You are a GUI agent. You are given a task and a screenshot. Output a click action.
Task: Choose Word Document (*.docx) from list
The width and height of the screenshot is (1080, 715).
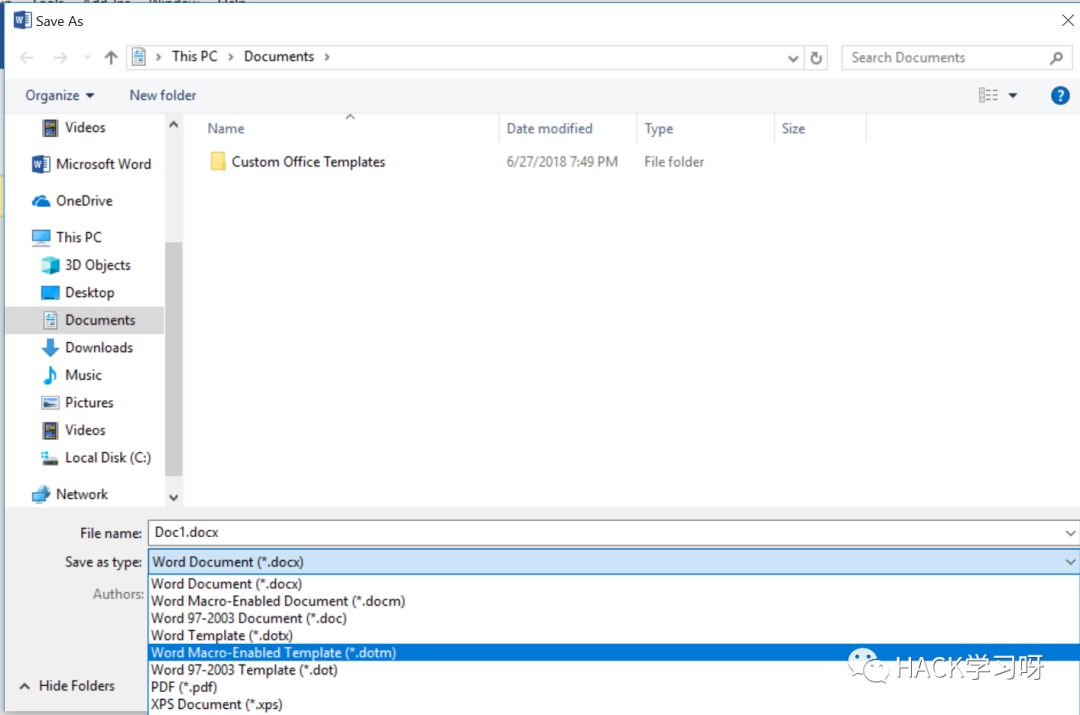click(x=226, y=583)
